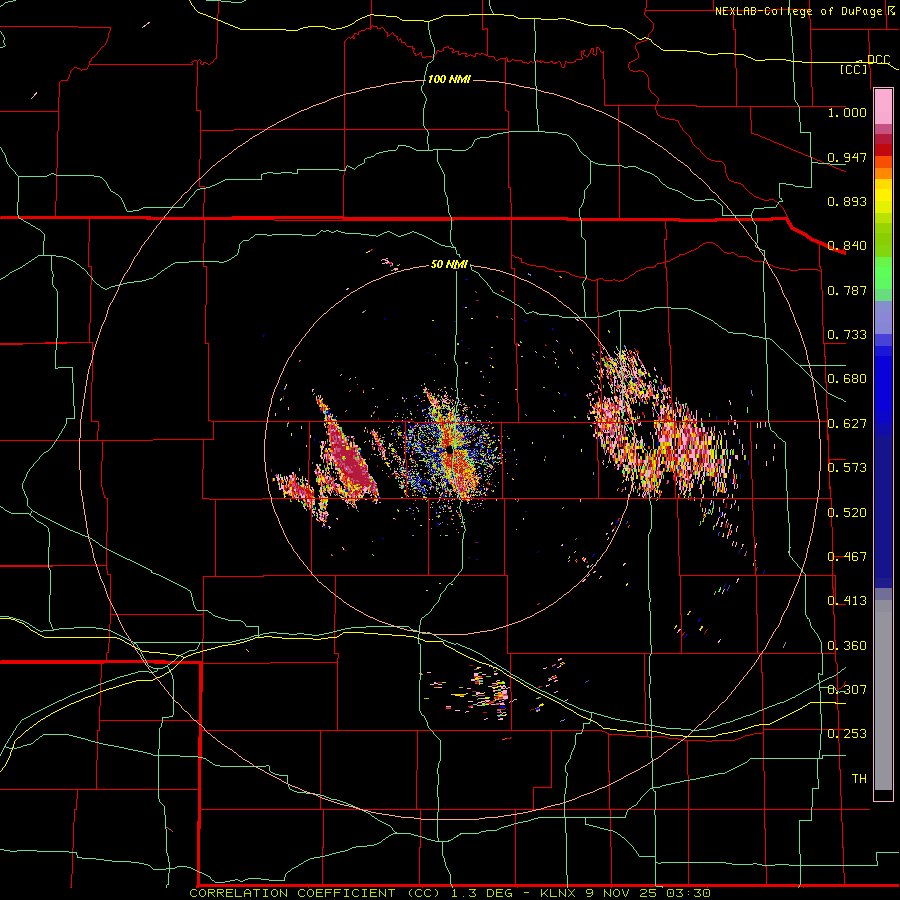900x900 pixels.
Task: Click the 0.733 legend value
Action: (847, 335)
